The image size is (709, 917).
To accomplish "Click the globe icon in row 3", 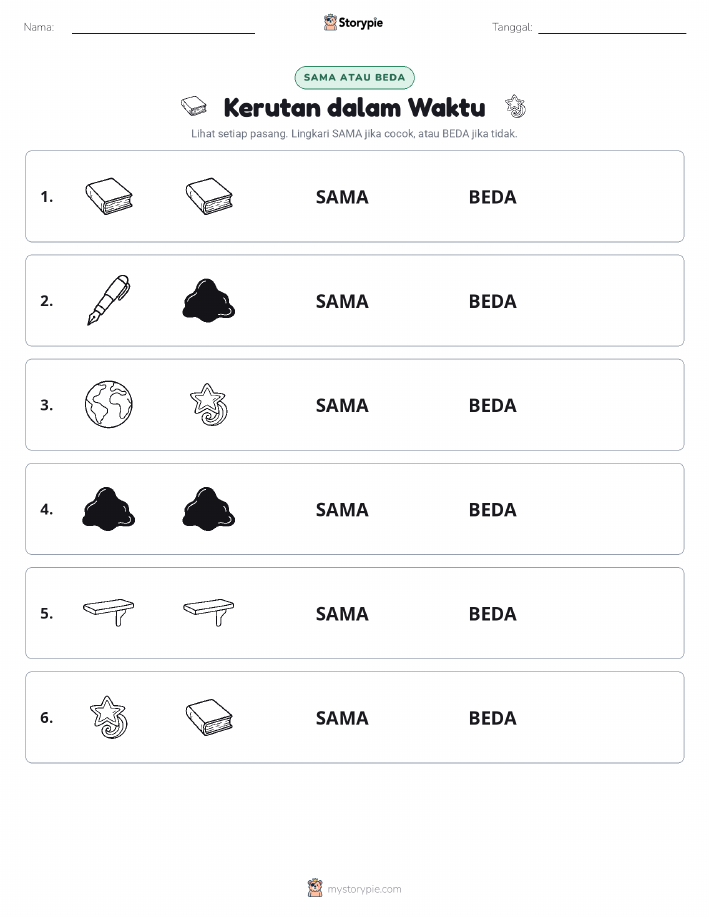I will coord(109,404).
